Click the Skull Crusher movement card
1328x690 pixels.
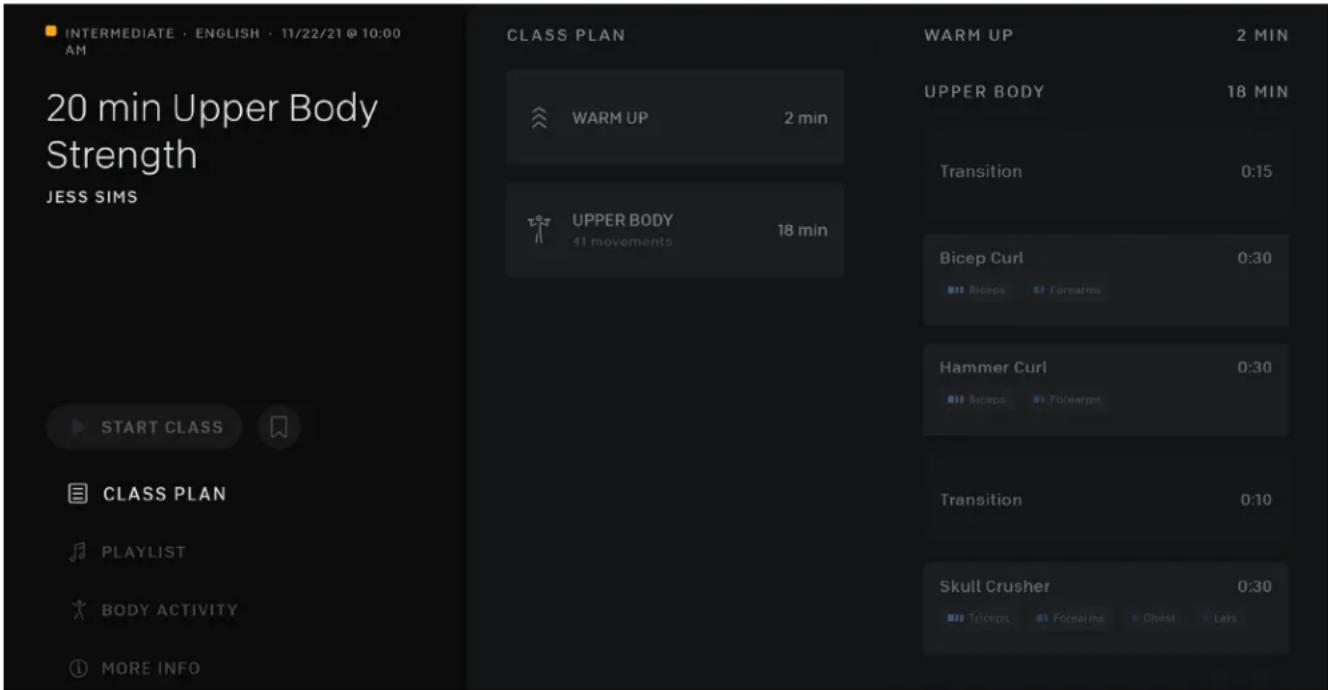(1106, 608)
